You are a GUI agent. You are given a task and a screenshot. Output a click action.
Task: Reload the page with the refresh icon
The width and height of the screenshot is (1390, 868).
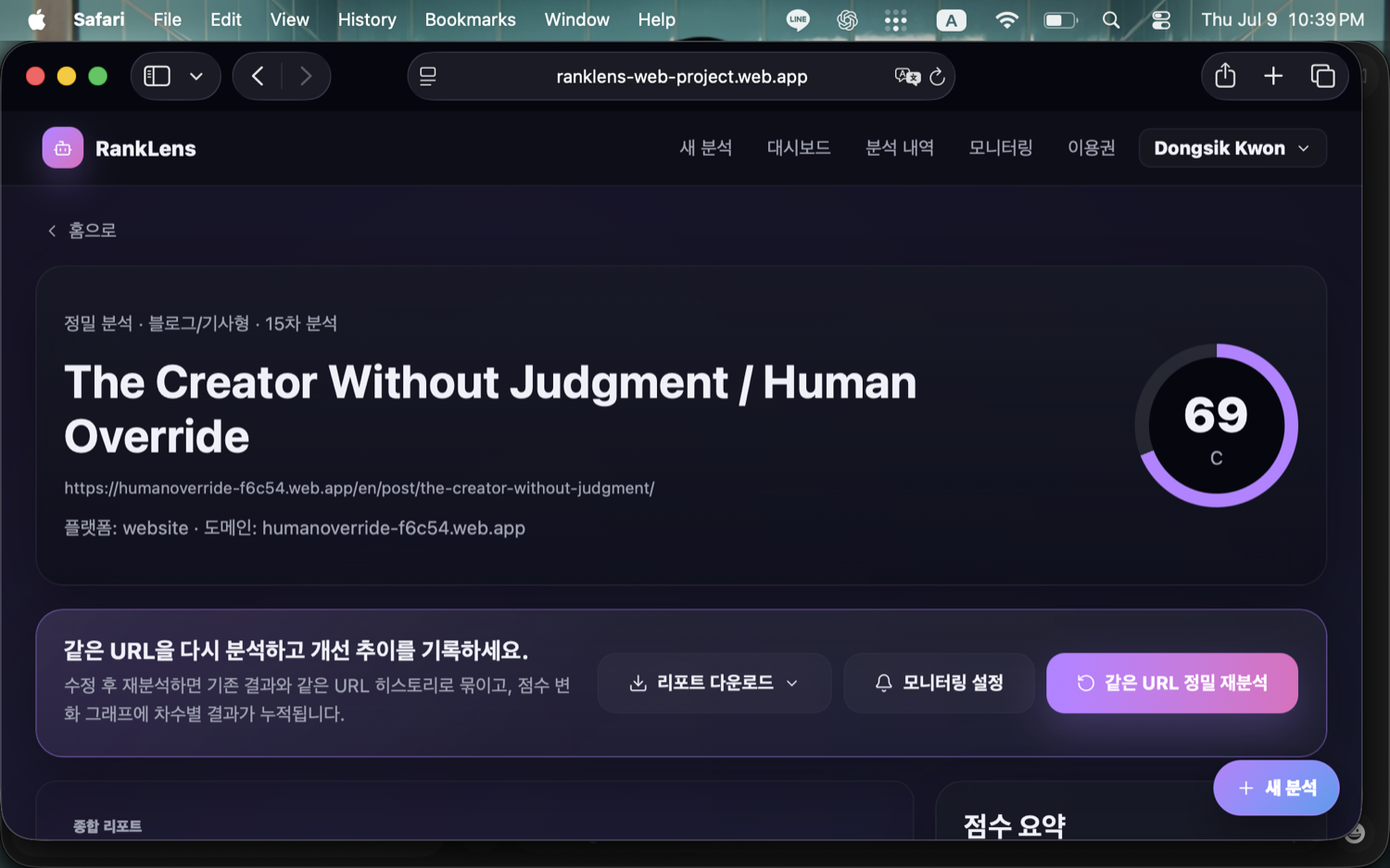pyautogui.click(x=937, y=77)
